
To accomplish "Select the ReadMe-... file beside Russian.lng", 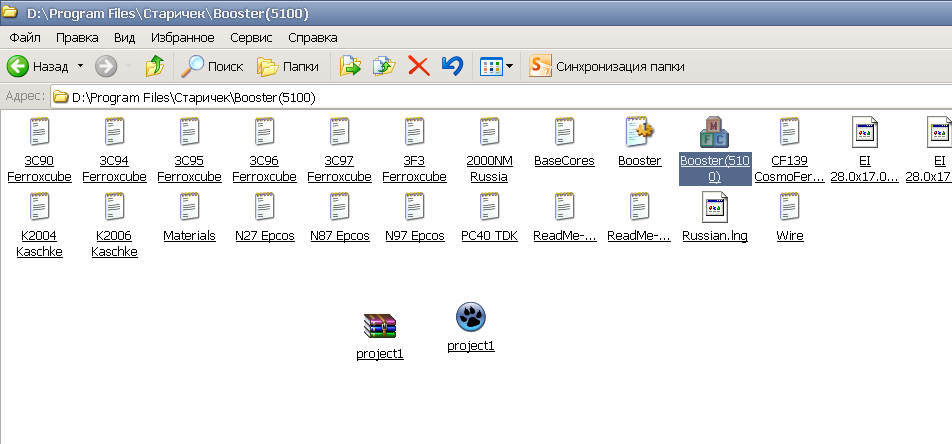I will [639, 217].
